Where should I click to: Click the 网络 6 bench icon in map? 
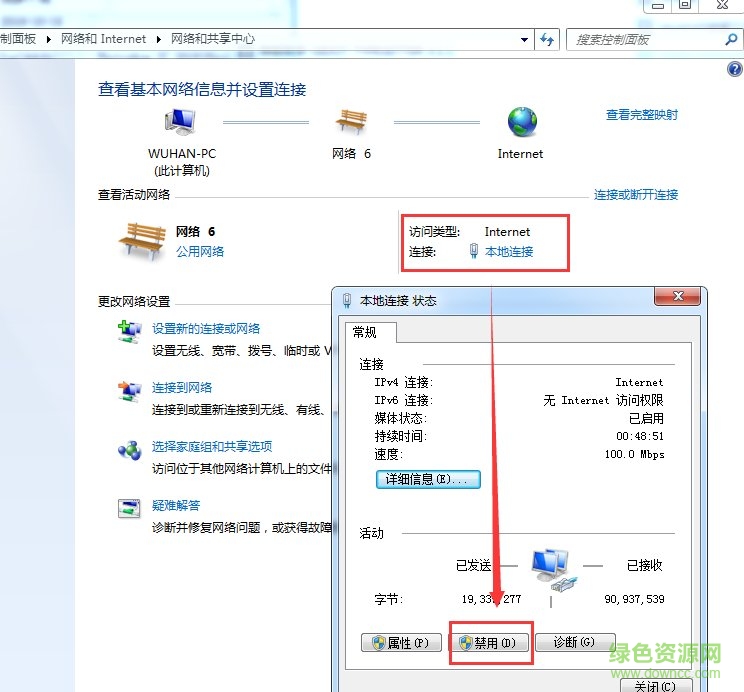click(351, 122)
